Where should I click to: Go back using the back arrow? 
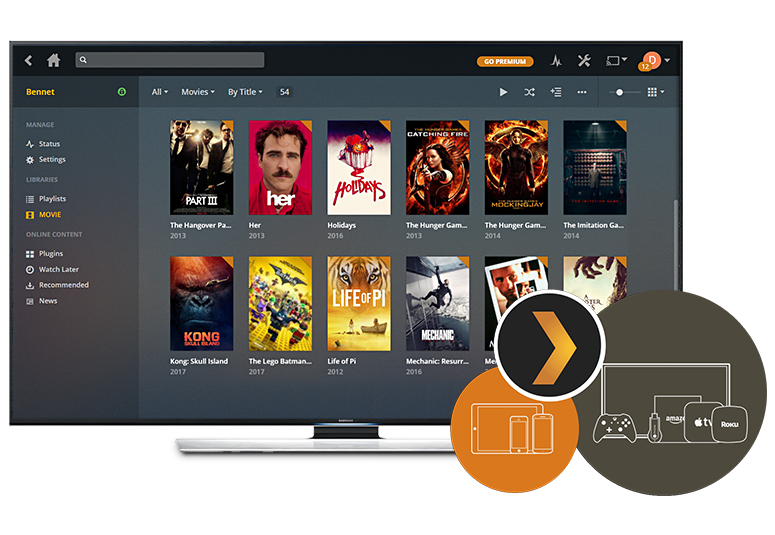click(29, 61)
